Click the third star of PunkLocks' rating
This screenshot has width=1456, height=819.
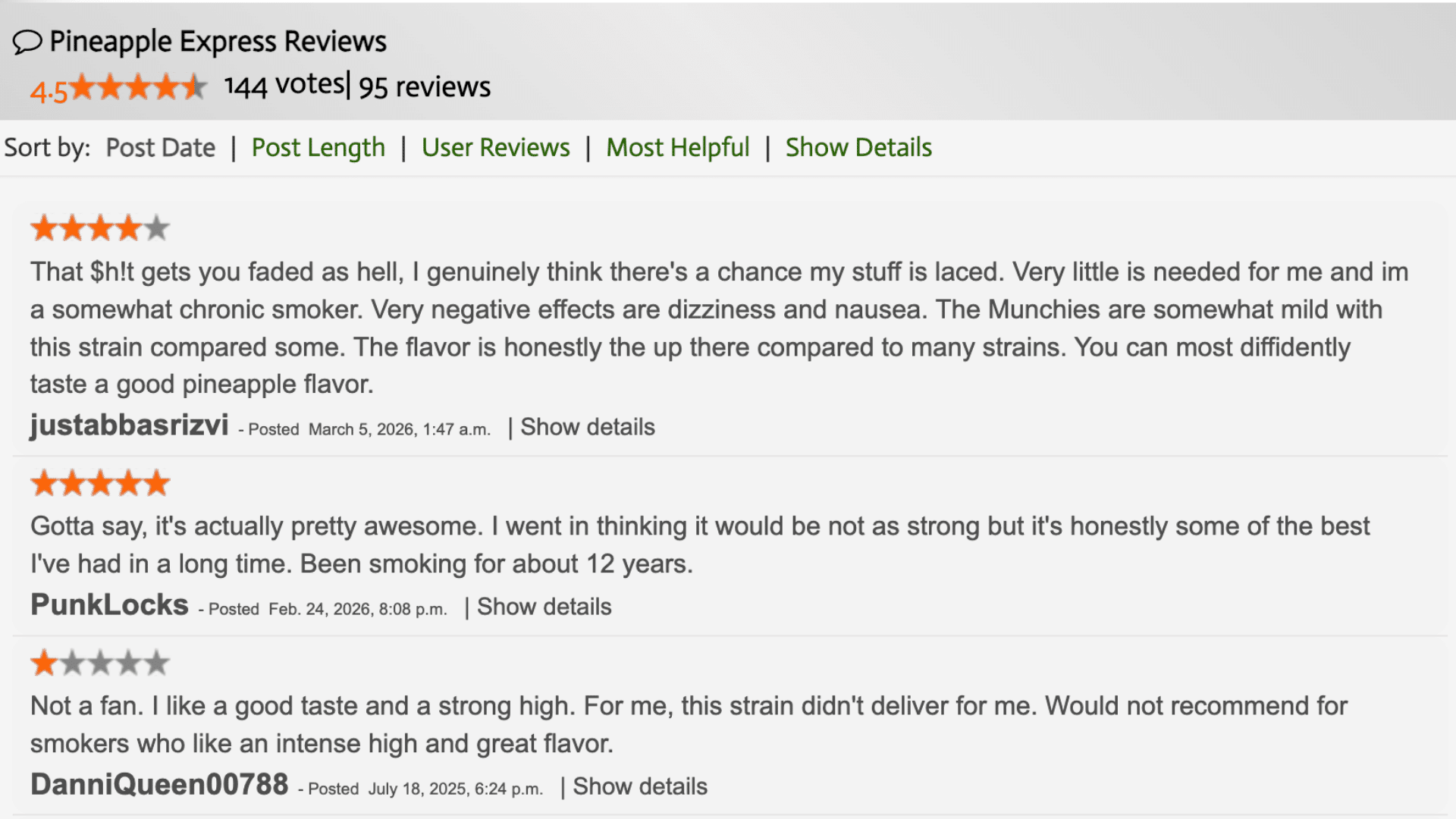click(99, 482)
